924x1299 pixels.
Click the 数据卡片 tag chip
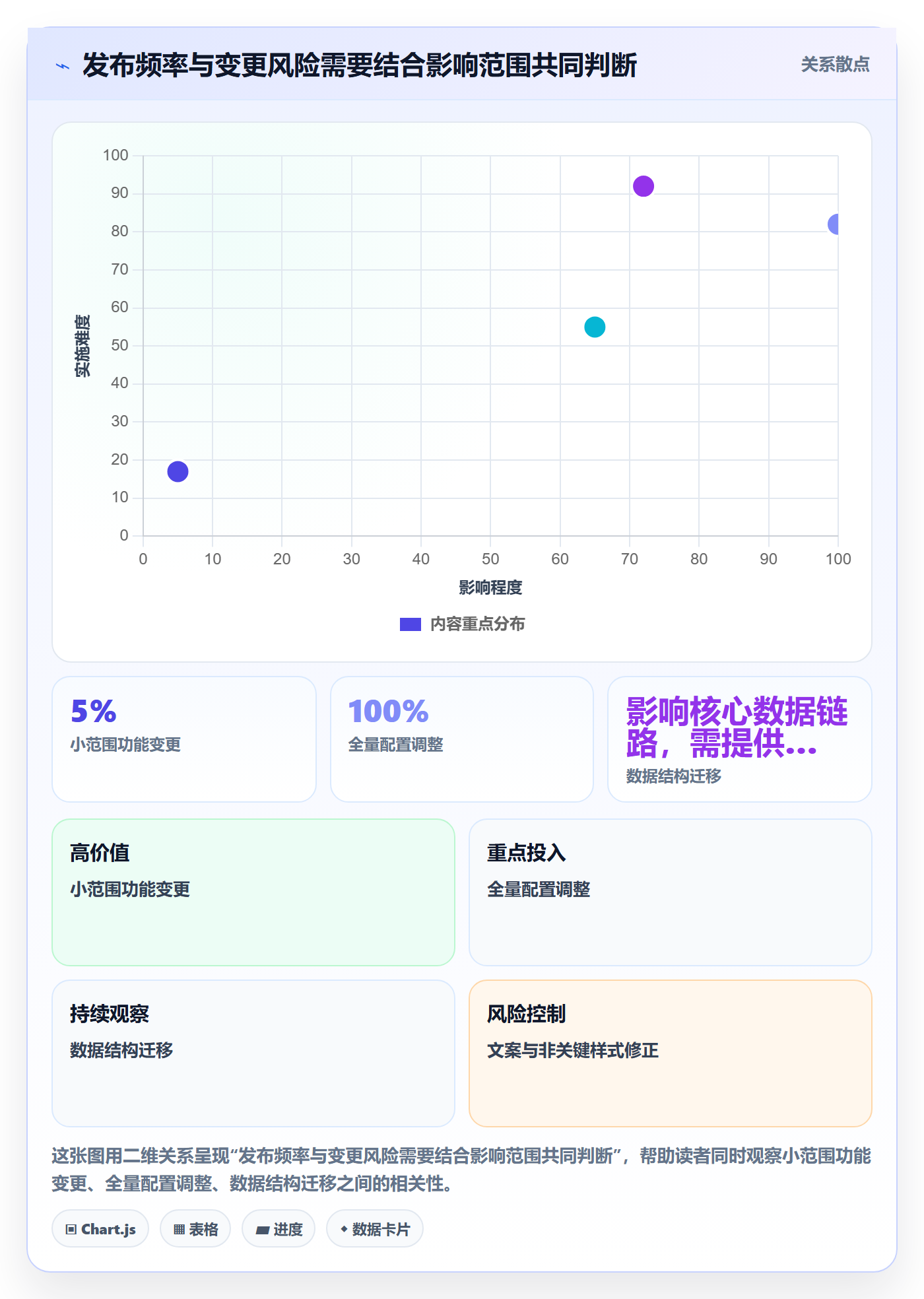375,1229
